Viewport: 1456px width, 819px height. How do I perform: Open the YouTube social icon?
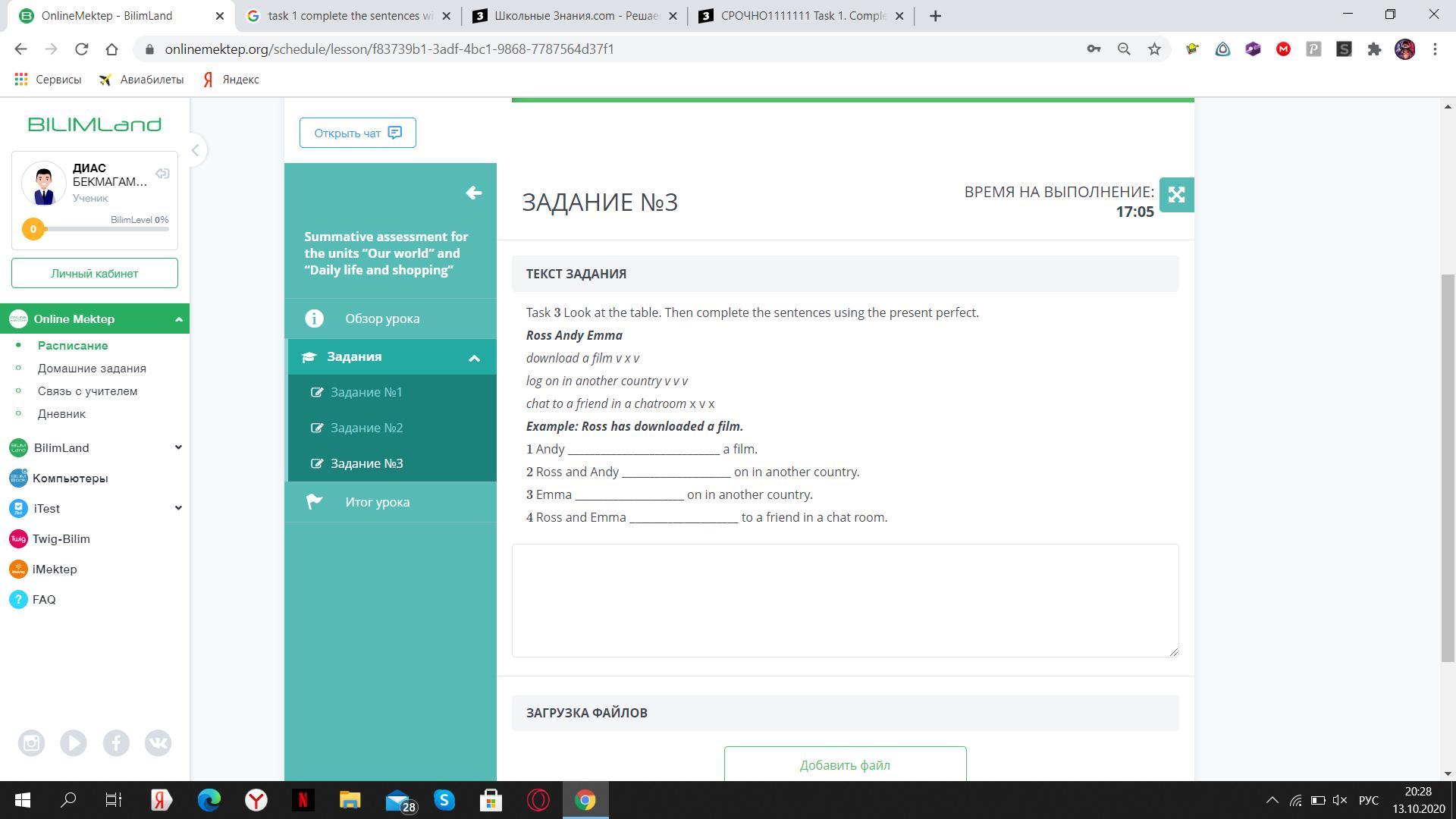(x=74, y=743)
